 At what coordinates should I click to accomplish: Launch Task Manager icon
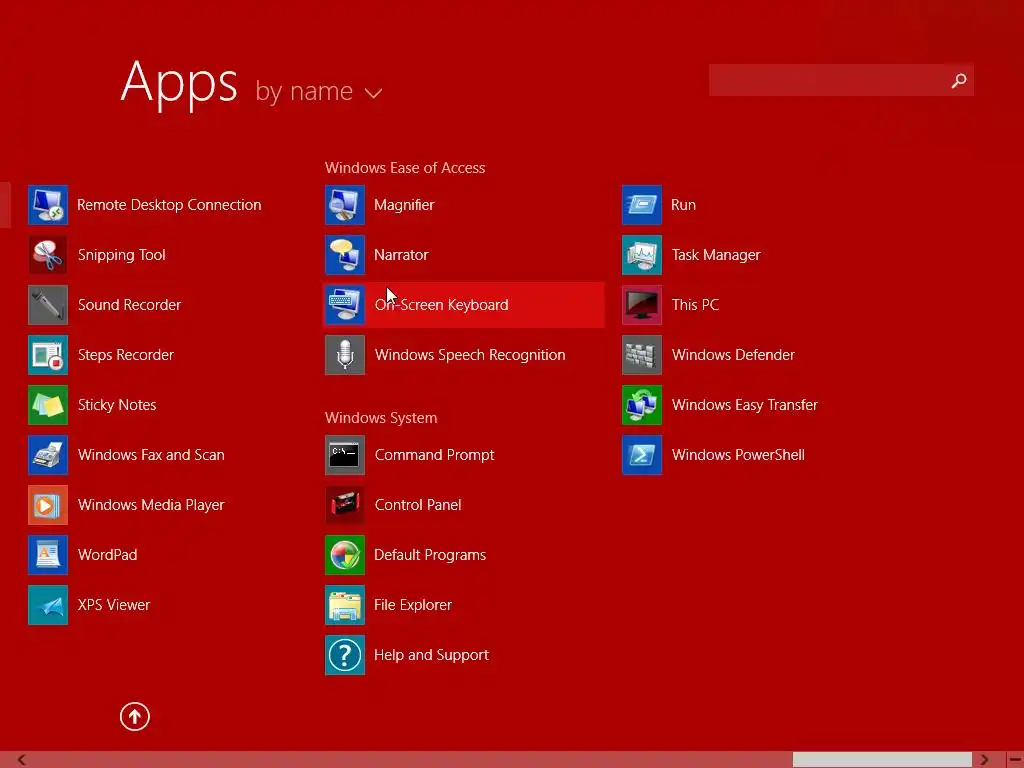(642, 255)
